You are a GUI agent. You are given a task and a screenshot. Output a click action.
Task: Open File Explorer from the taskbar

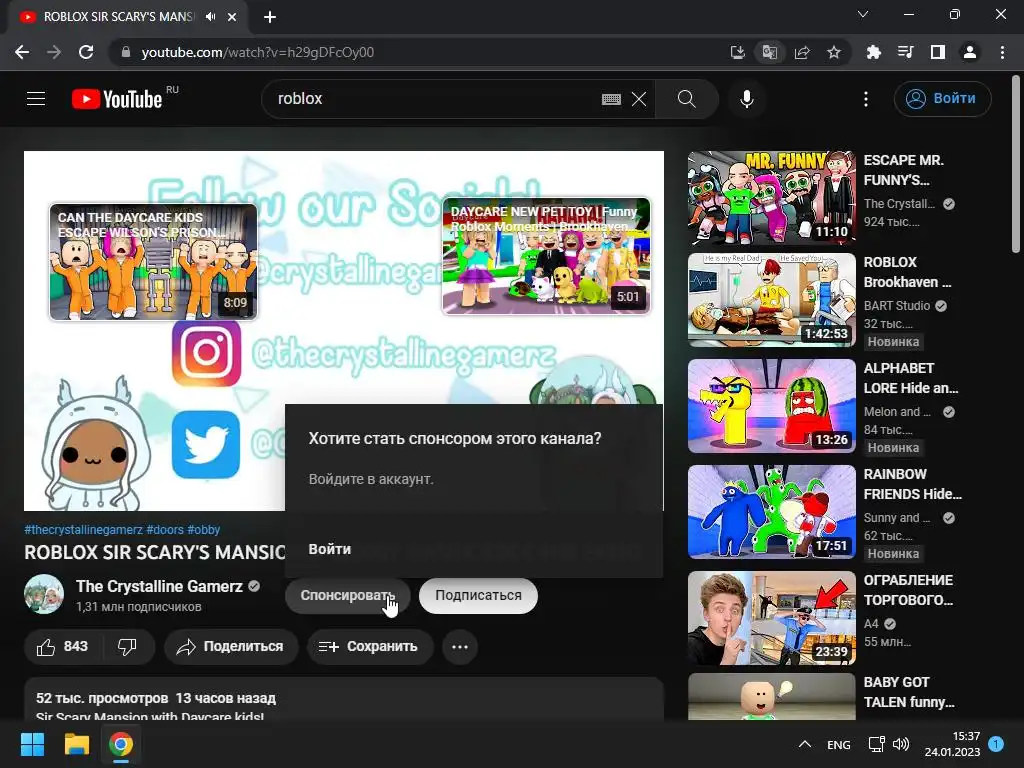coord(76,744)
